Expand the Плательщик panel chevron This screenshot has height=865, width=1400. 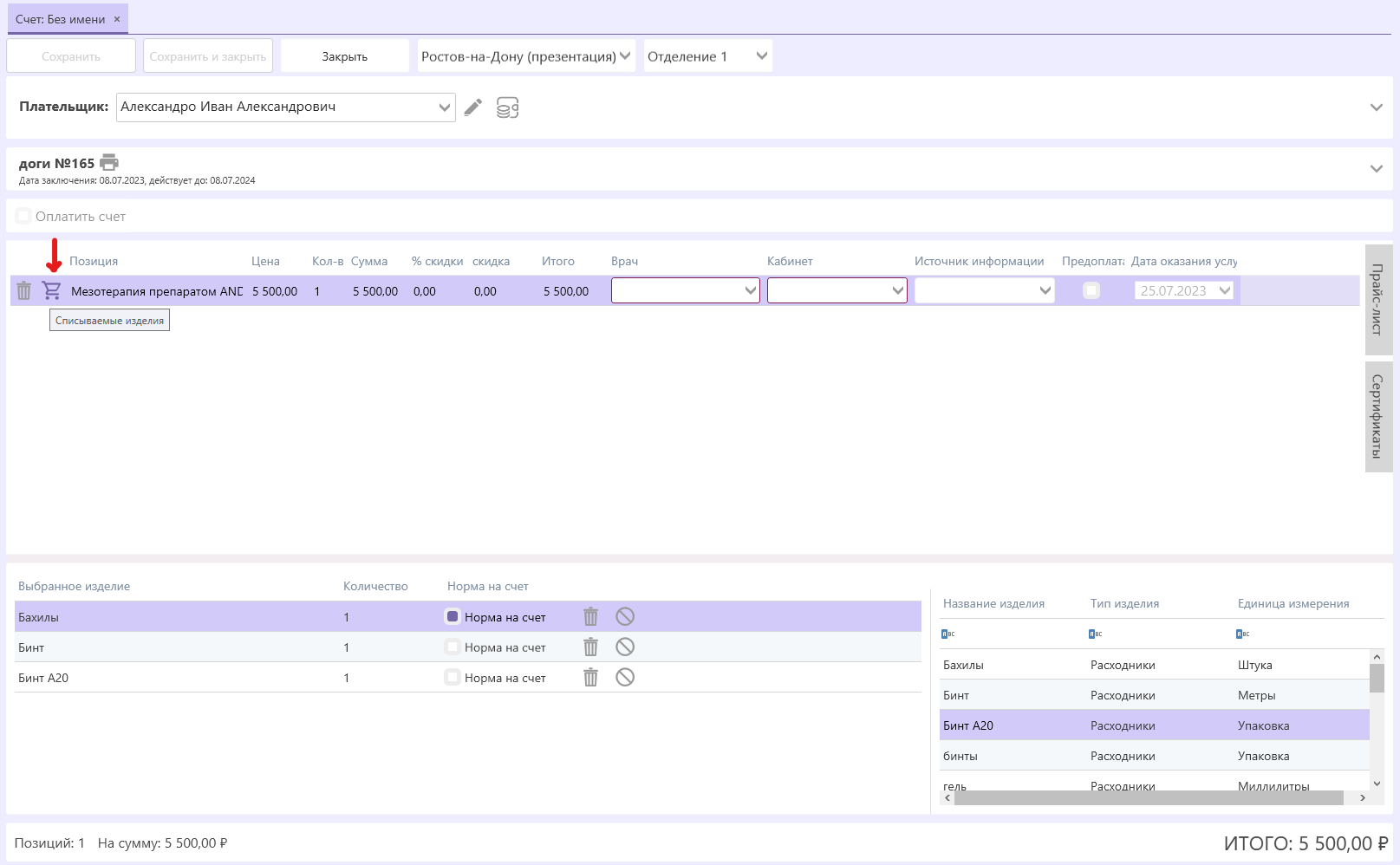(1376, 107)
